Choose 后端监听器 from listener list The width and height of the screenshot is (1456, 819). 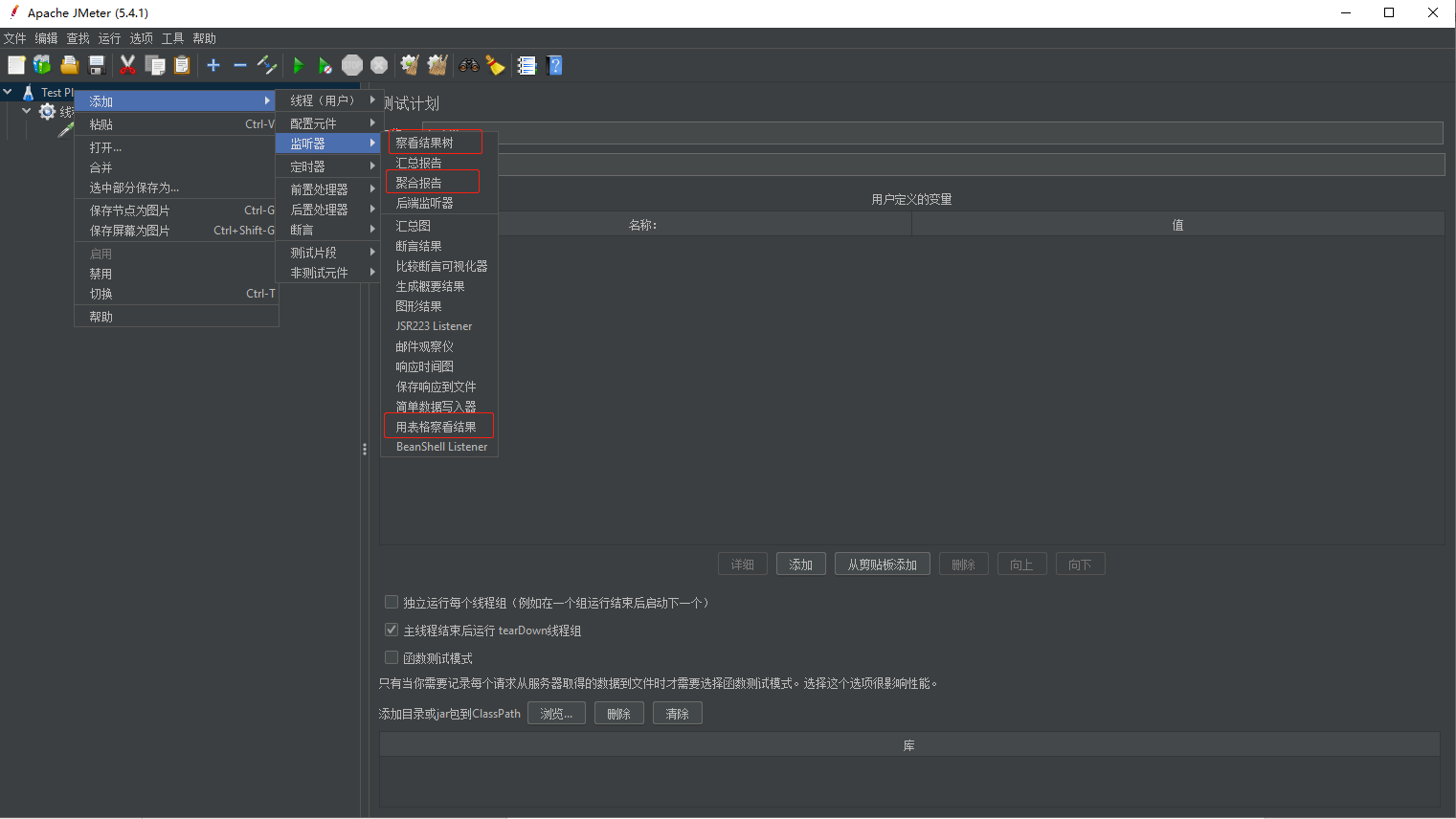click(x=439, y=203)
